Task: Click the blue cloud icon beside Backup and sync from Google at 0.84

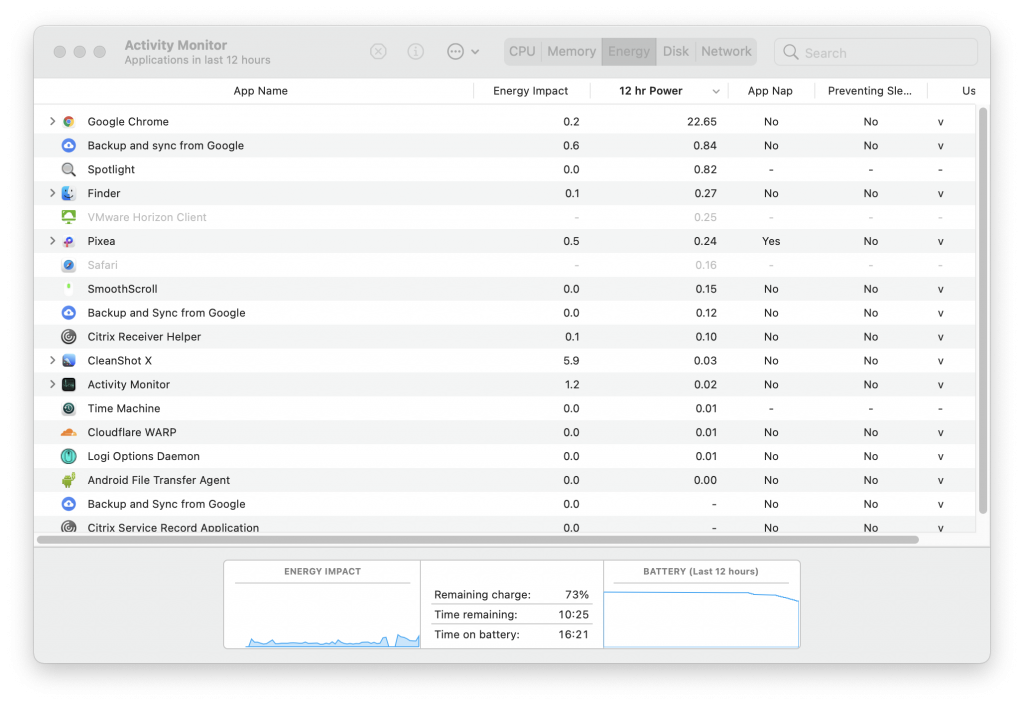Action: (x=69, y=146)
